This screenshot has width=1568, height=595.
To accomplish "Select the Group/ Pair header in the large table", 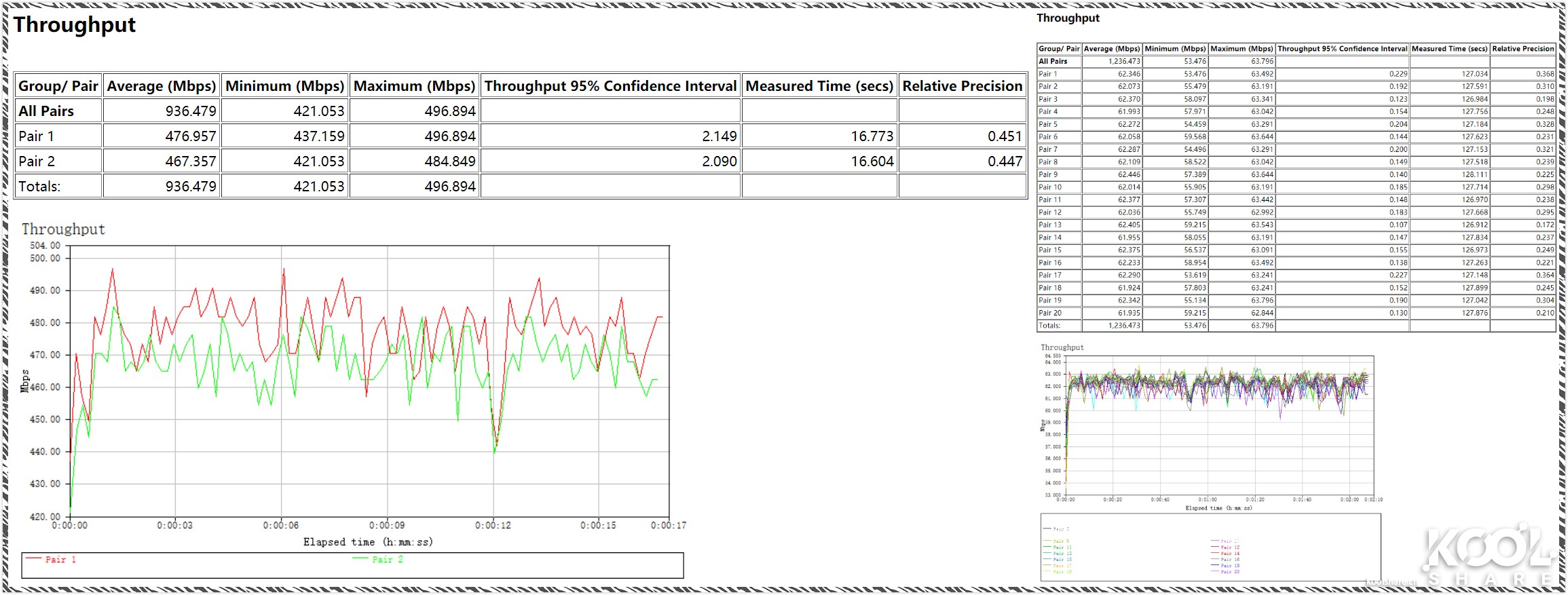I will click(58, 86).
